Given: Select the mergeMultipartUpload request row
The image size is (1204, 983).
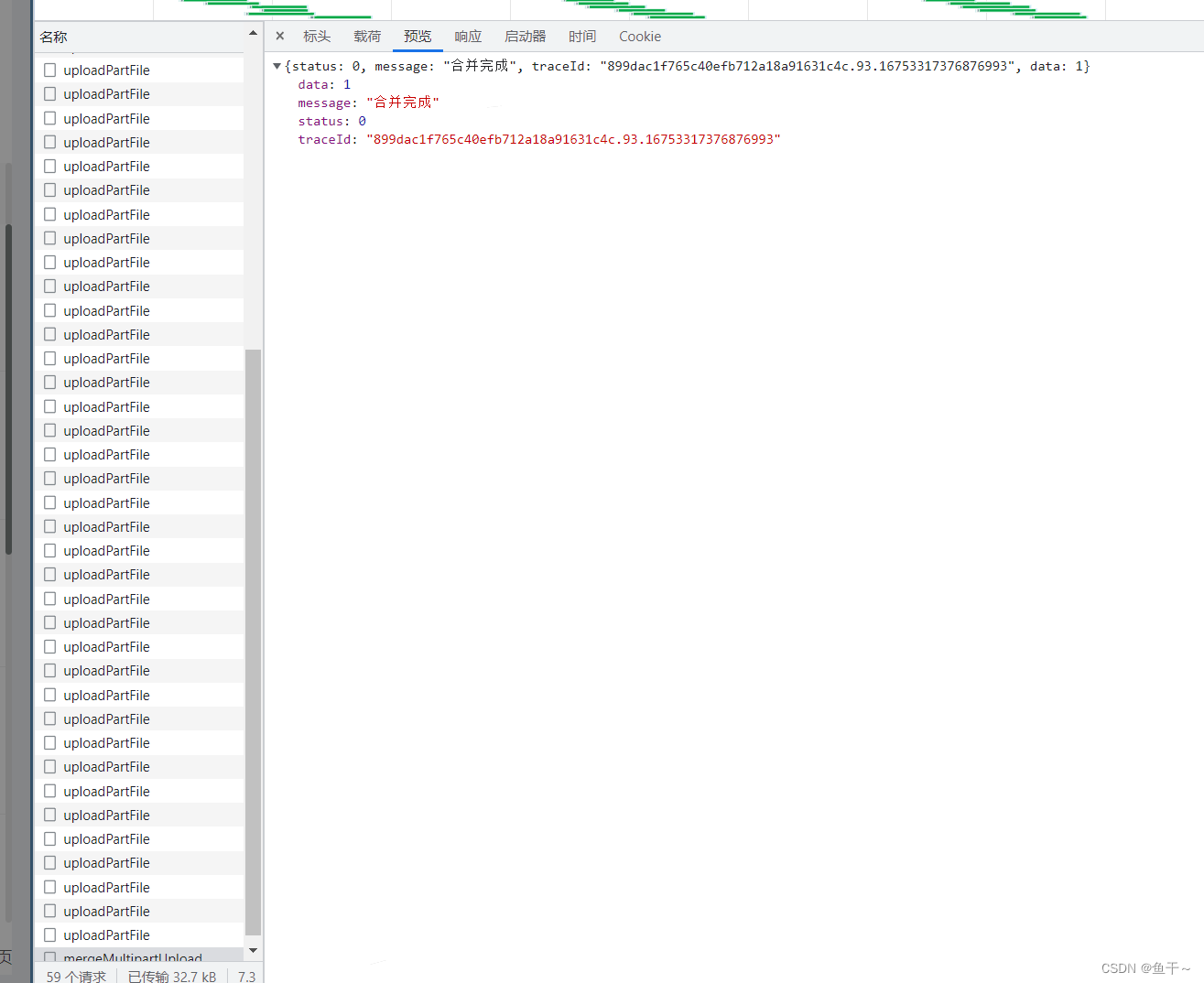Looking at the screenshot, I should tap(139, 955).
